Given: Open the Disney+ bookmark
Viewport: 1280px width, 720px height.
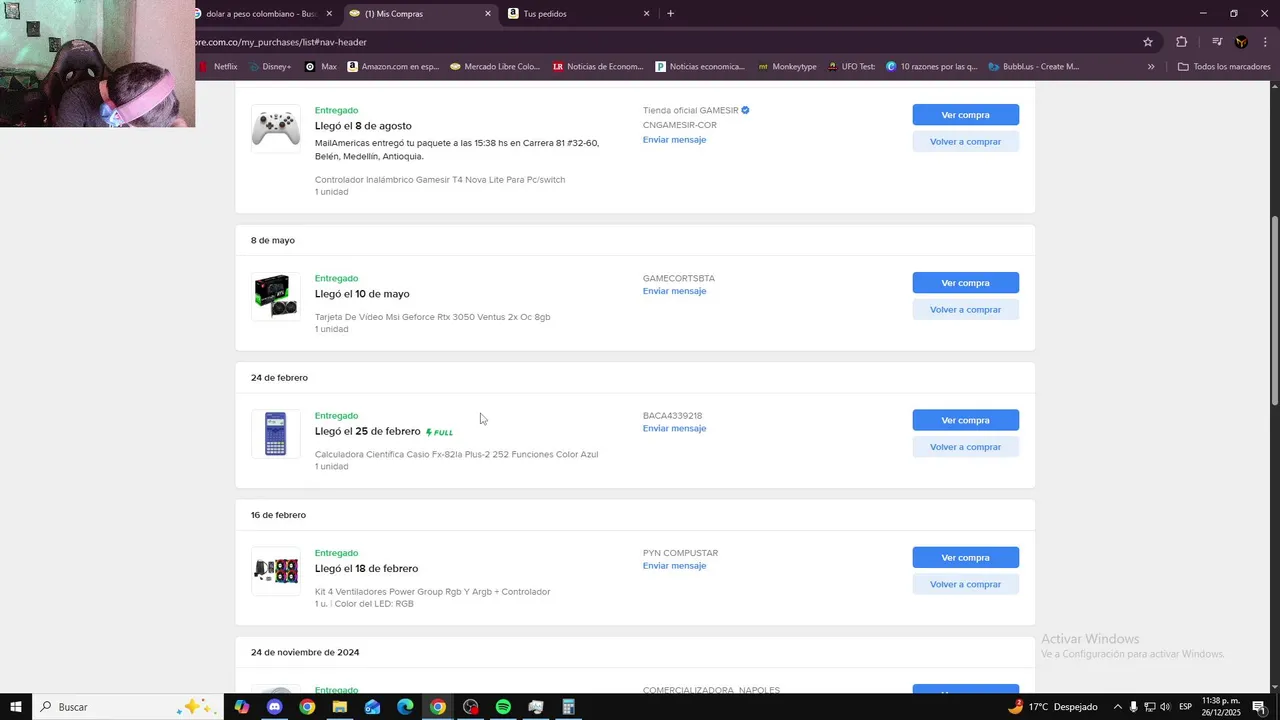Looking at the screenshot, I should coord(269,67).
